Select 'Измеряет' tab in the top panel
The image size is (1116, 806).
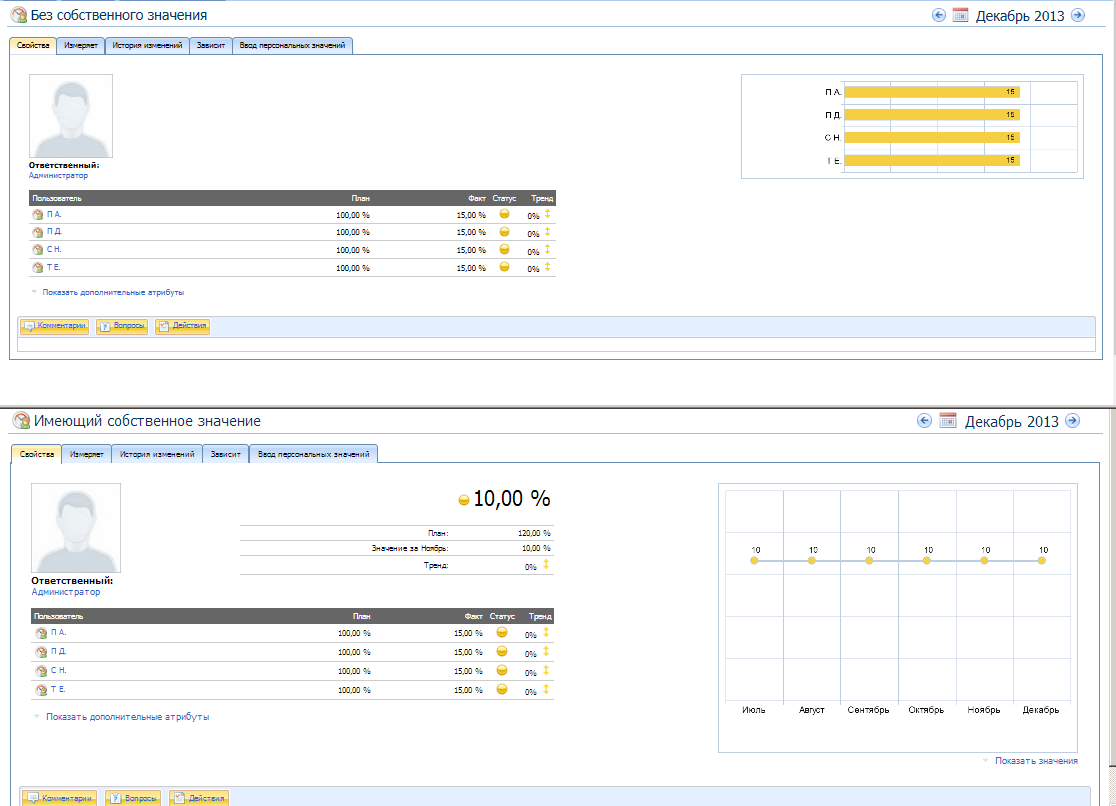(x=80, y=46)
